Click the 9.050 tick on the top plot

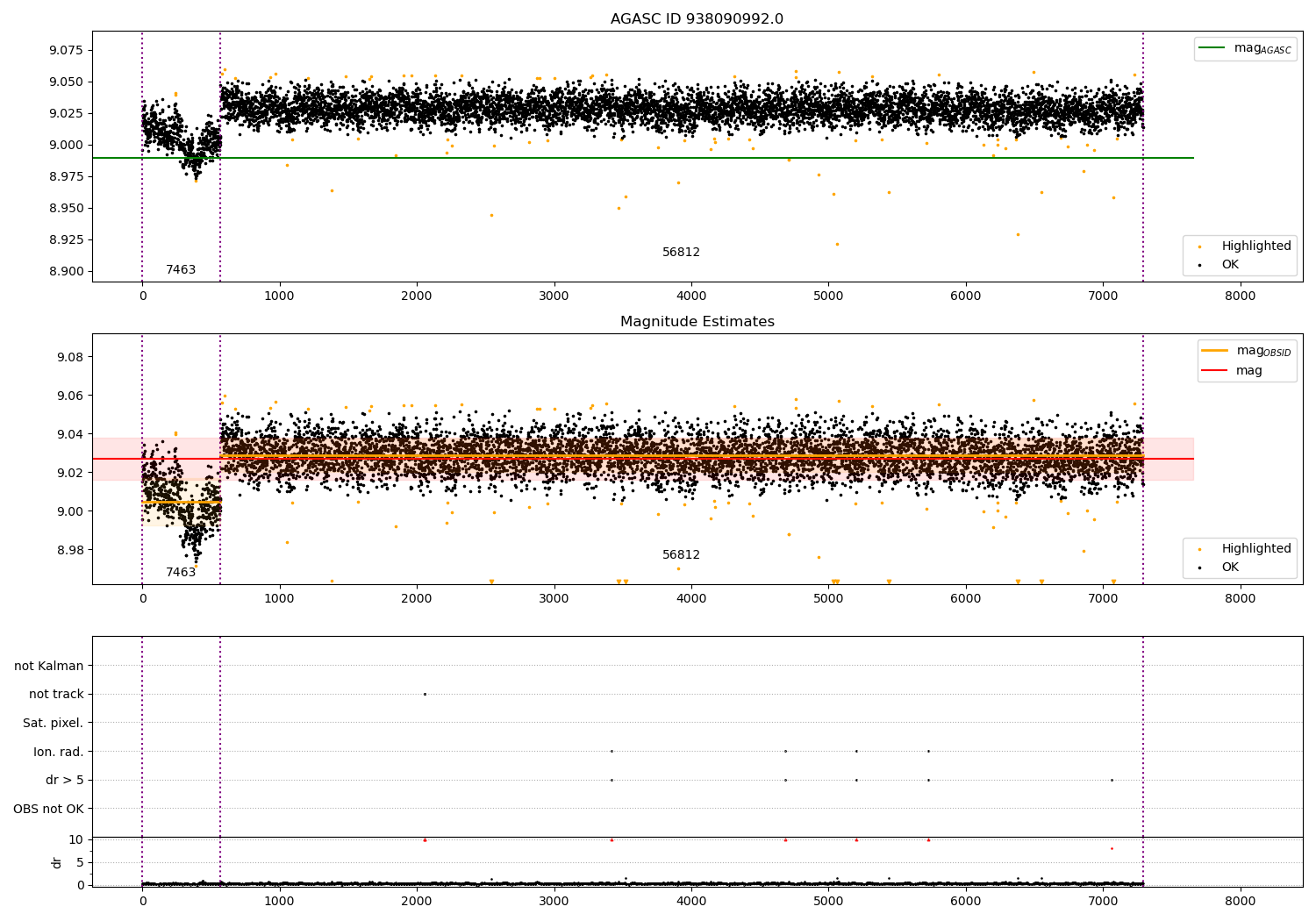coord(66,82)
